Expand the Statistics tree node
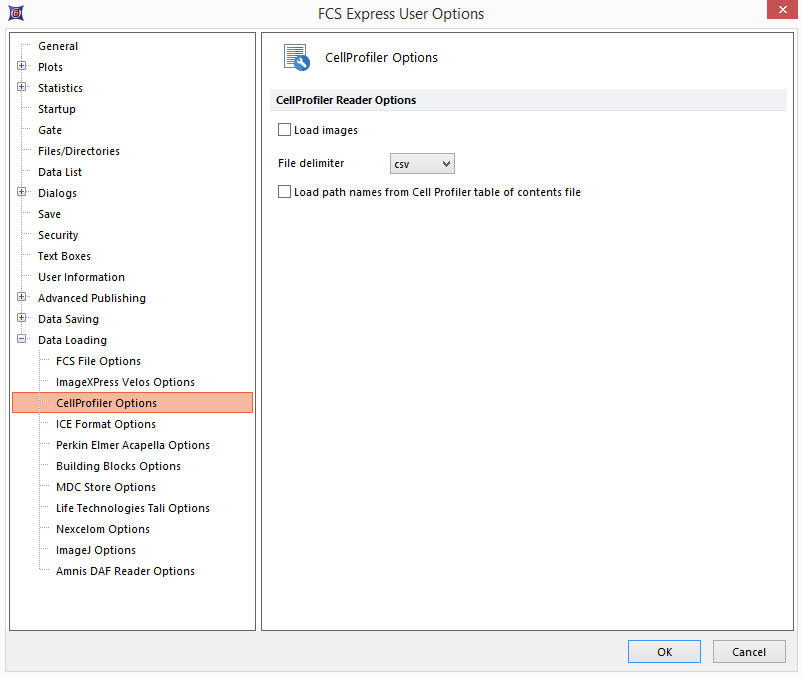802x677 pixels. [22, 88]
